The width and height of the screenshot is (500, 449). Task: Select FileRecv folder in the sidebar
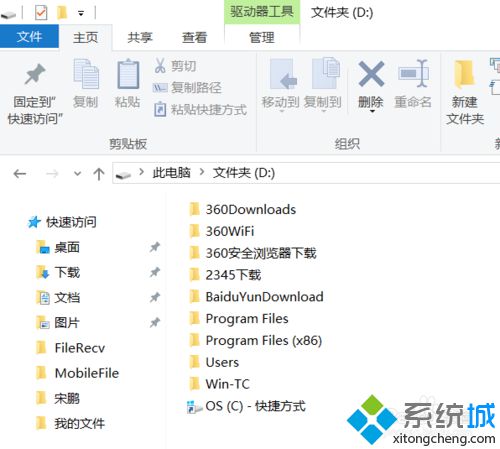pyautogui.click(x=70, y=348)
